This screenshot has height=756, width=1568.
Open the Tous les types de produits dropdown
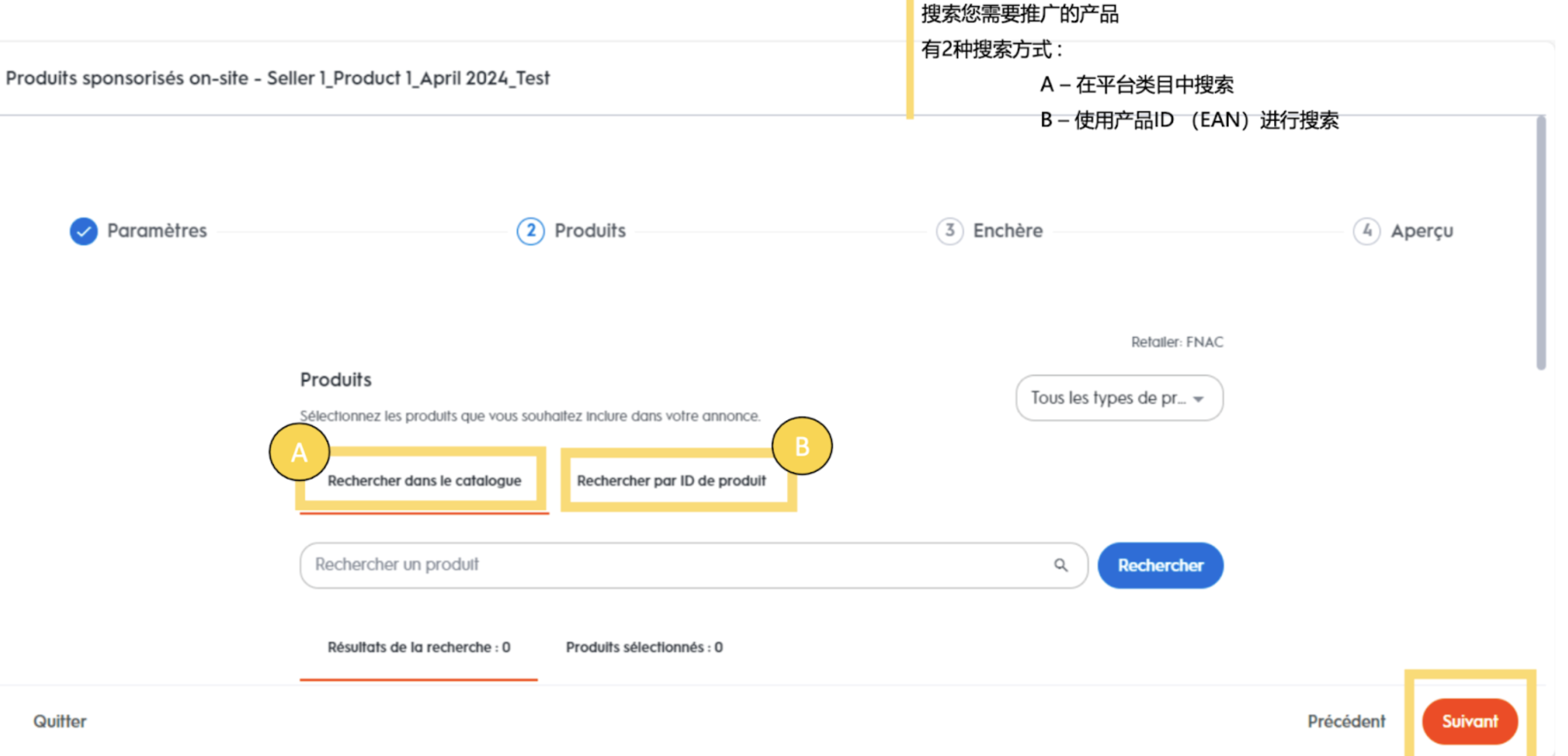pyautogui.click(x=1107, y=398)
